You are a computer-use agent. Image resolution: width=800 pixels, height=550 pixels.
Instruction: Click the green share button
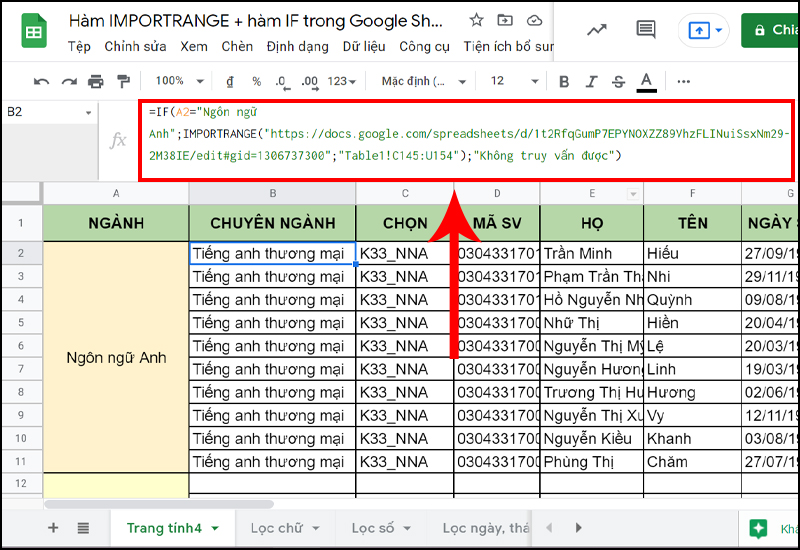click(770, 30)
